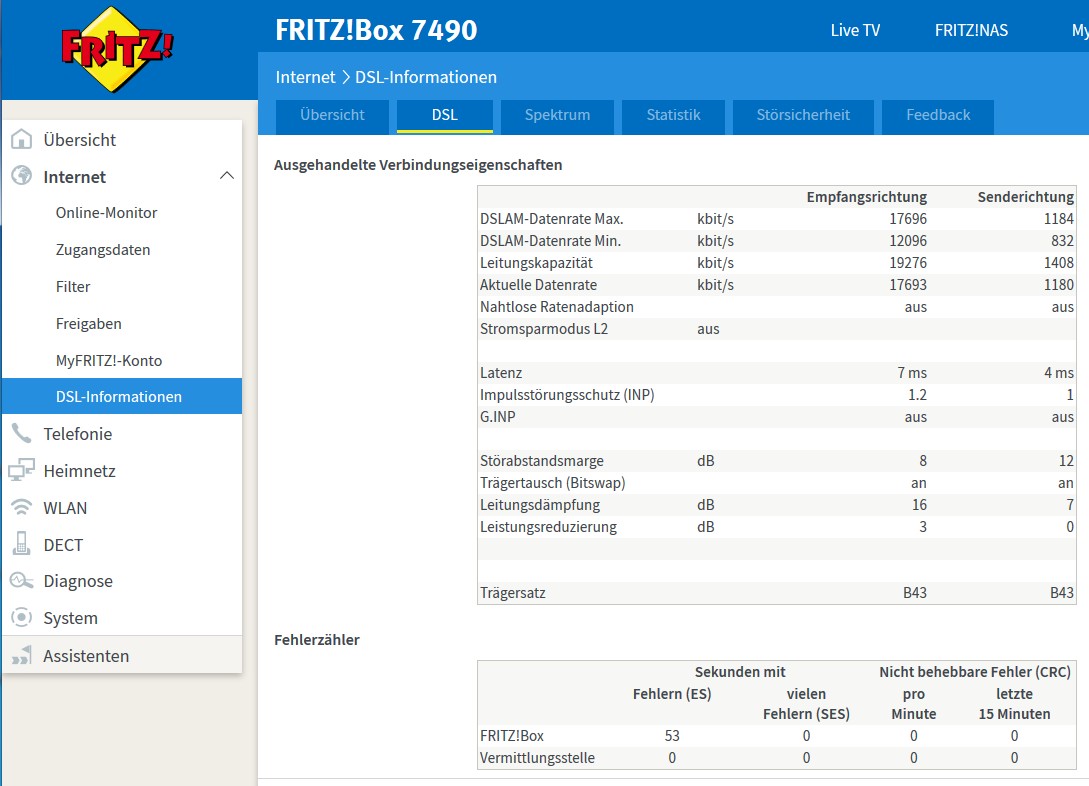Screen dimensions: 1089x786
Task: Click the Störabstandsmarge row label
Action: (542, 461)
